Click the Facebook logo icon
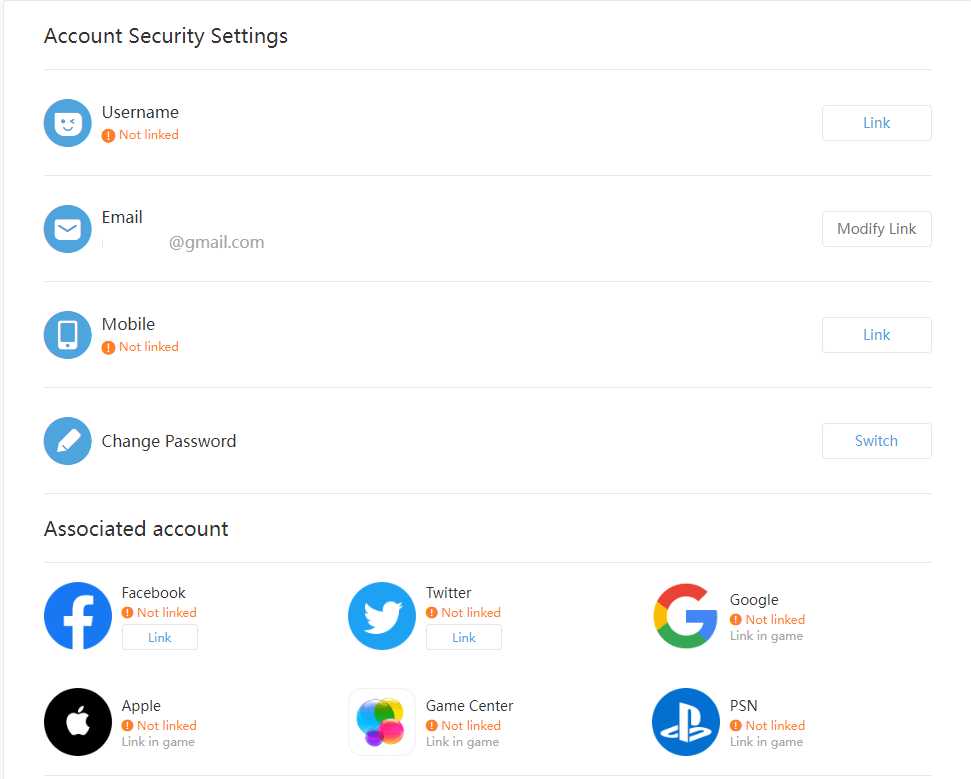Screen dimensions: 971x779 pyautogui.click(x=78, y=616)
